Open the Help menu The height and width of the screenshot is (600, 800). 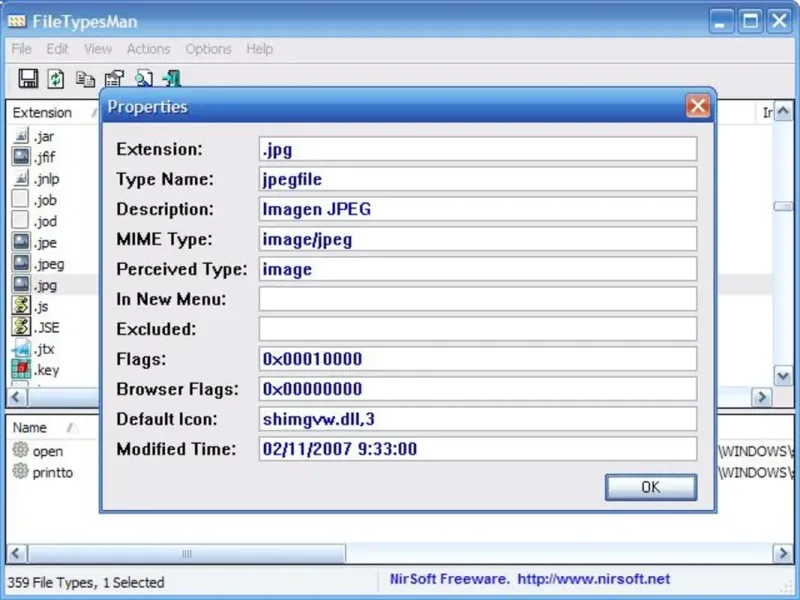(x=259, y=49)
